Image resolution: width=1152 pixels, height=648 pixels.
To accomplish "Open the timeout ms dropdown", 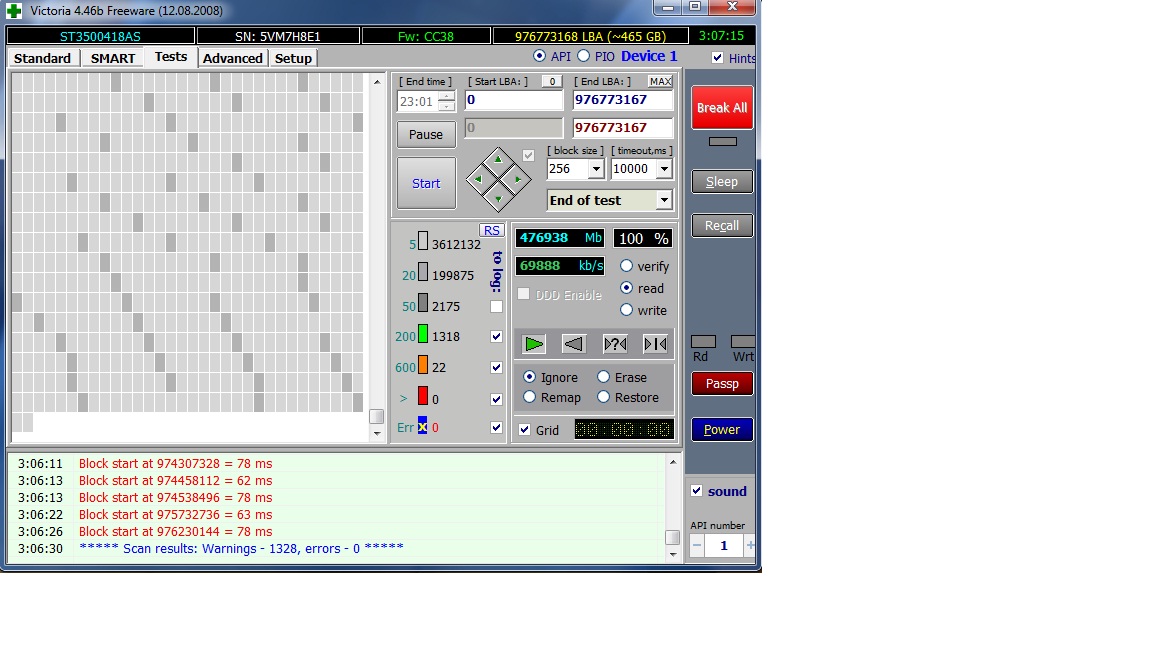I will tap(664, 169).
